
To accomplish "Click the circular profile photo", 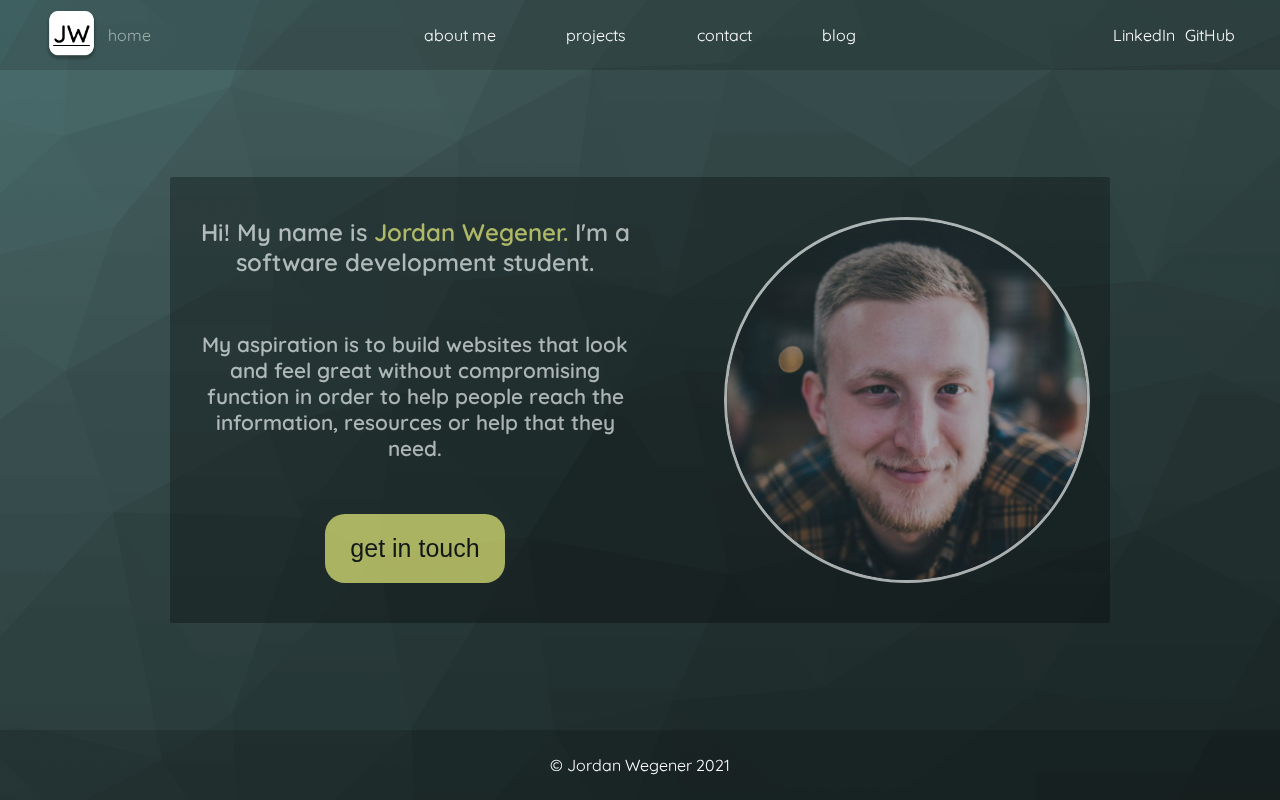I will click(x=907, y=400).
